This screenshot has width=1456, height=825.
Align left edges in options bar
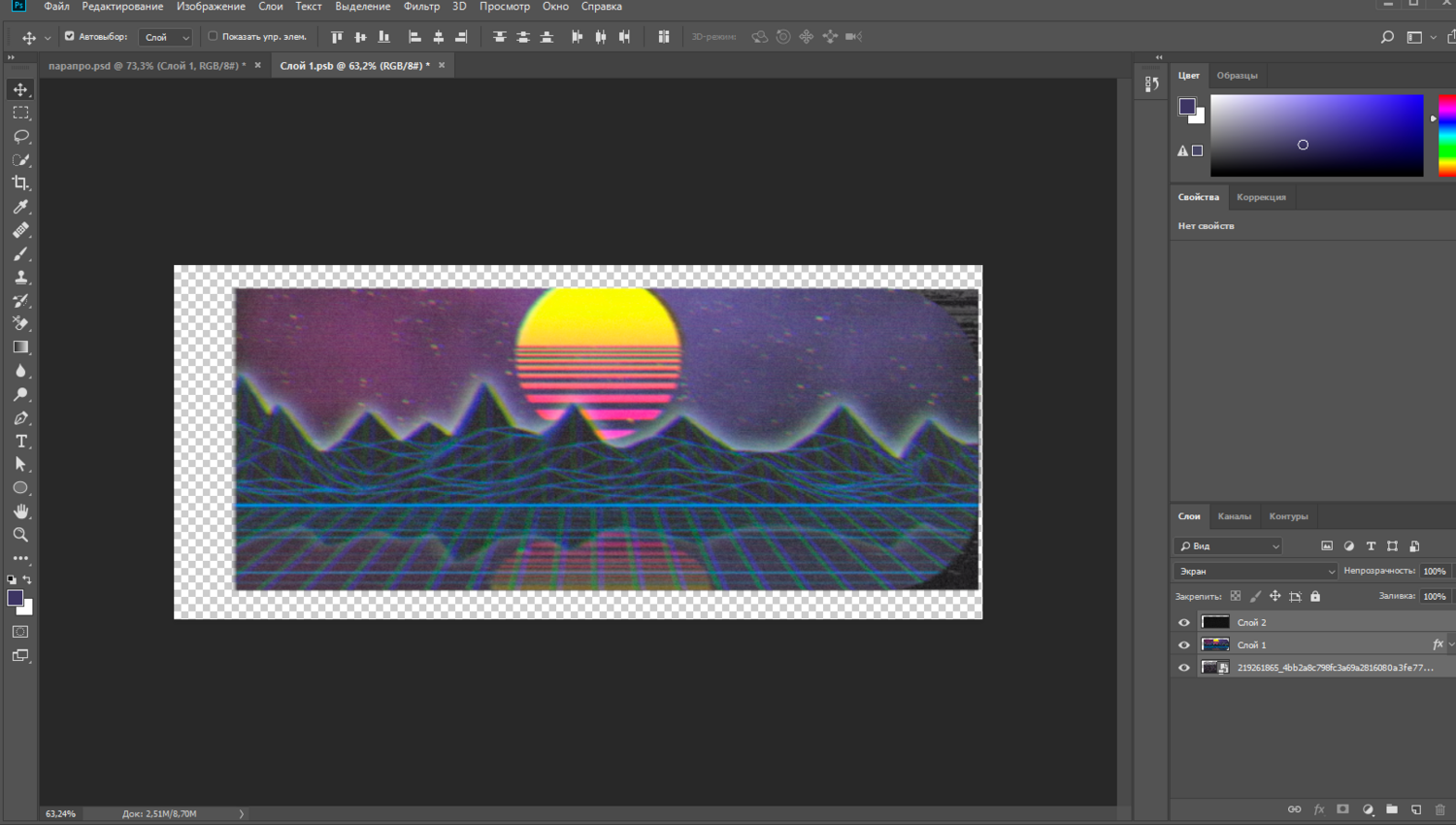click(414, 37)
